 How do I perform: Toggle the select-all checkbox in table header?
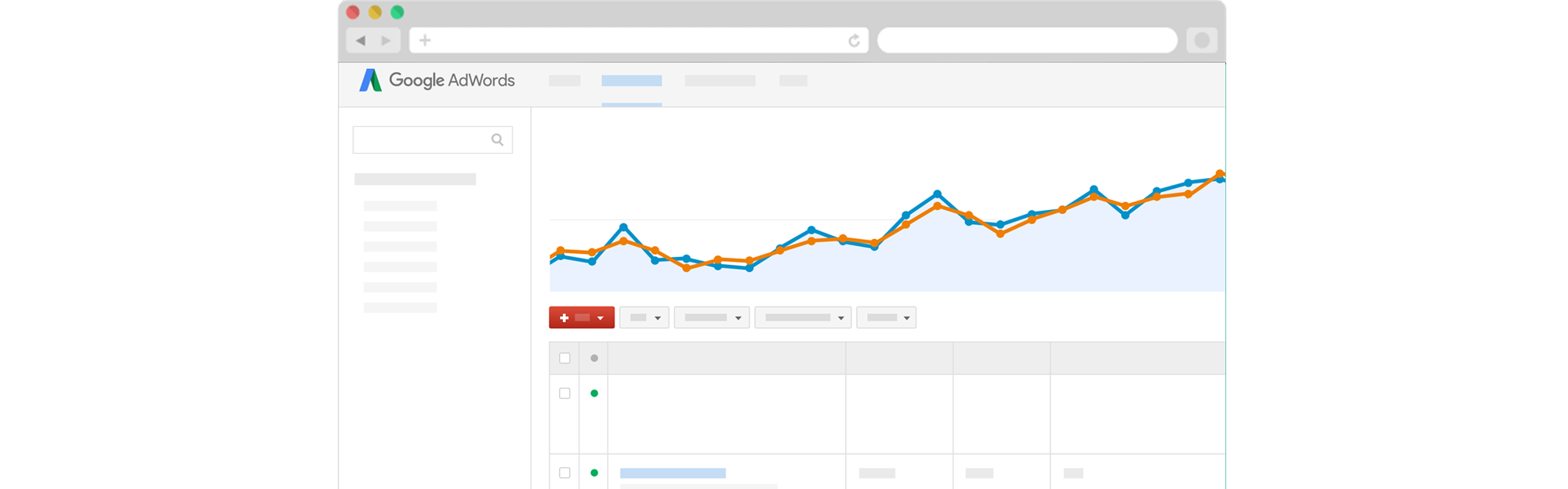tap(564, 358)
